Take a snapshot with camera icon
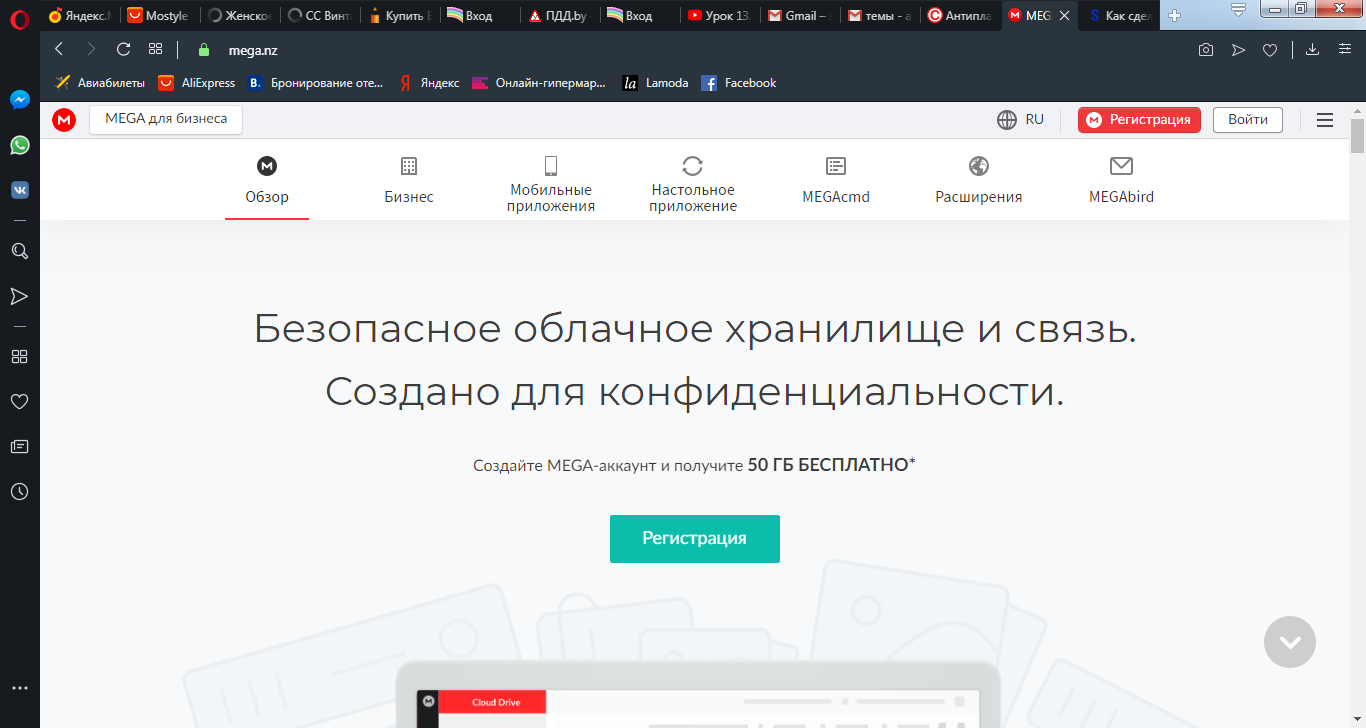Screen dimensions: 1366x728 (x=1206, y=50)
